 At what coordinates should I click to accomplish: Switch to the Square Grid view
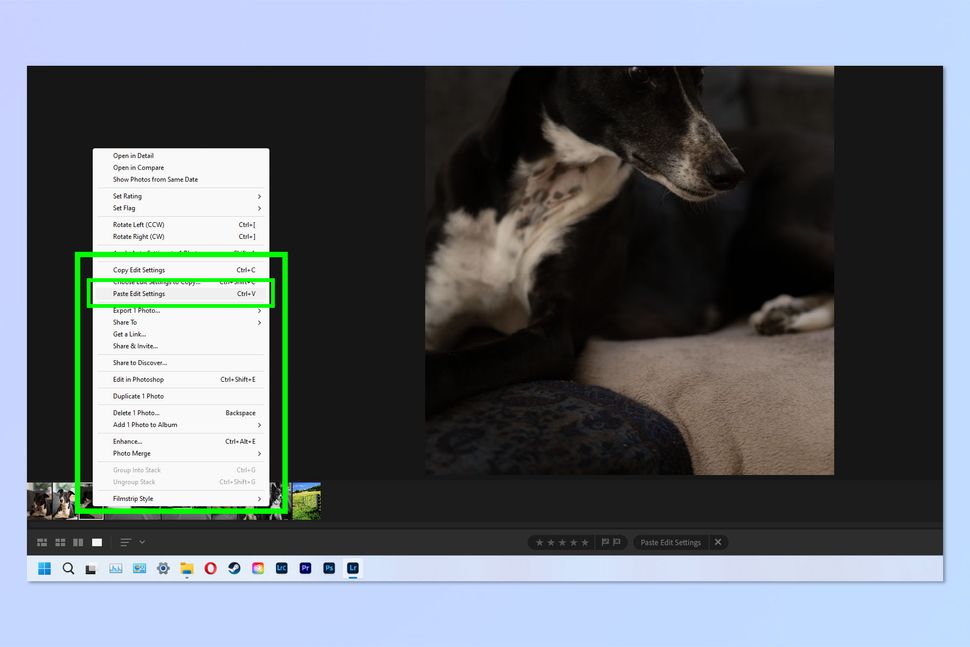[x=60, y=542]
